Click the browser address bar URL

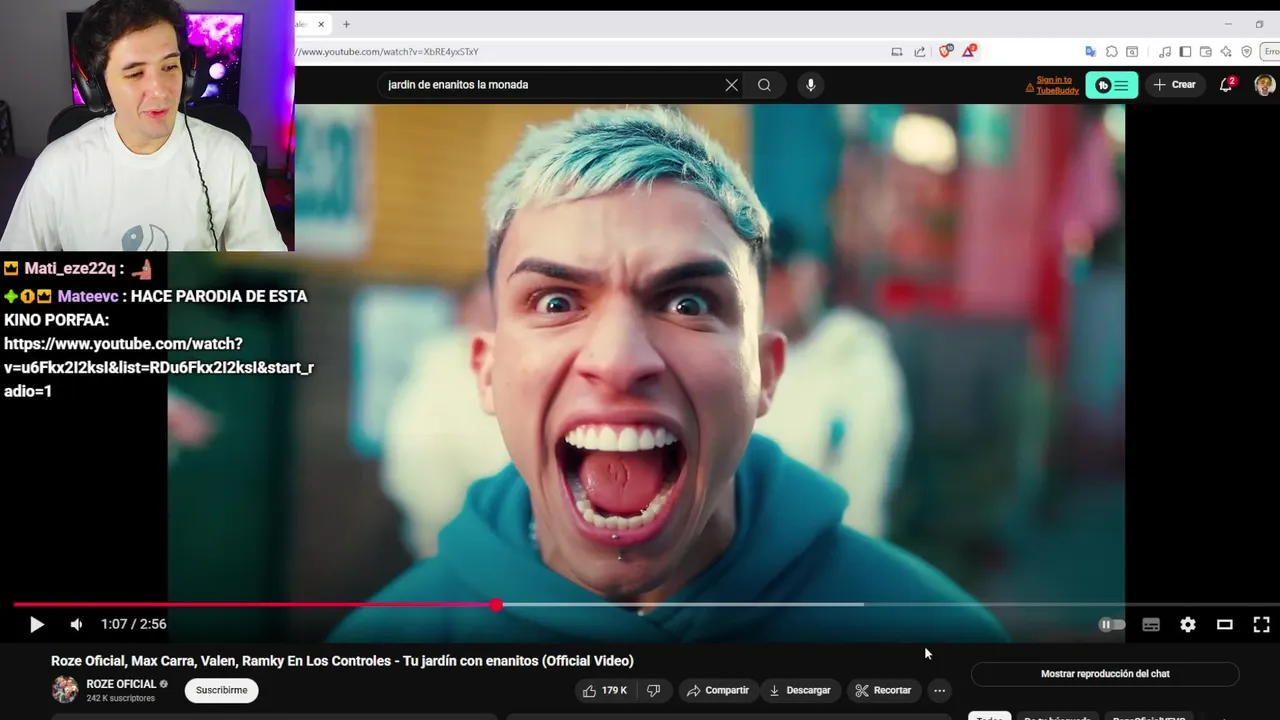388,52
